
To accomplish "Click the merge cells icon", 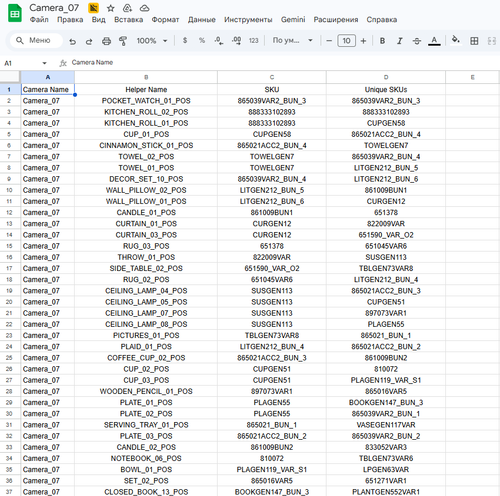I will (x=492, y=41).
